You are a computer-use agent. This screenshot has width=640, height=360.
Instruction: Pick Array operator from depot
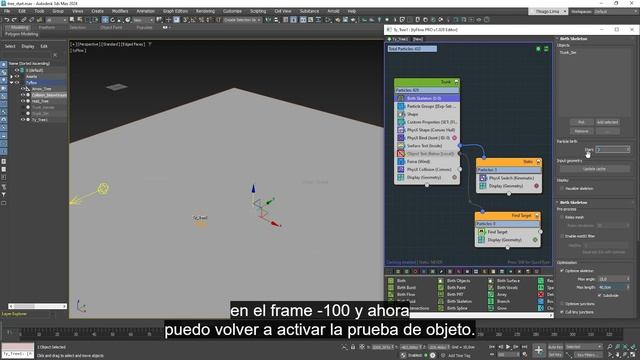click(x=498, y=294)
